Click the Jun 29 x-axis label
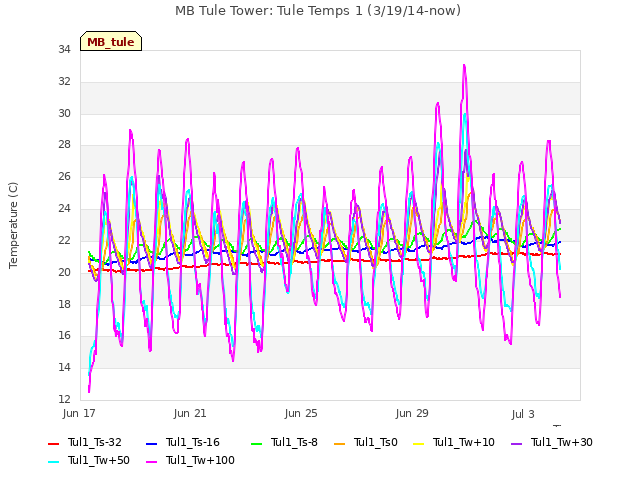This screenshot has height=480, width=640. pos(412,413)
